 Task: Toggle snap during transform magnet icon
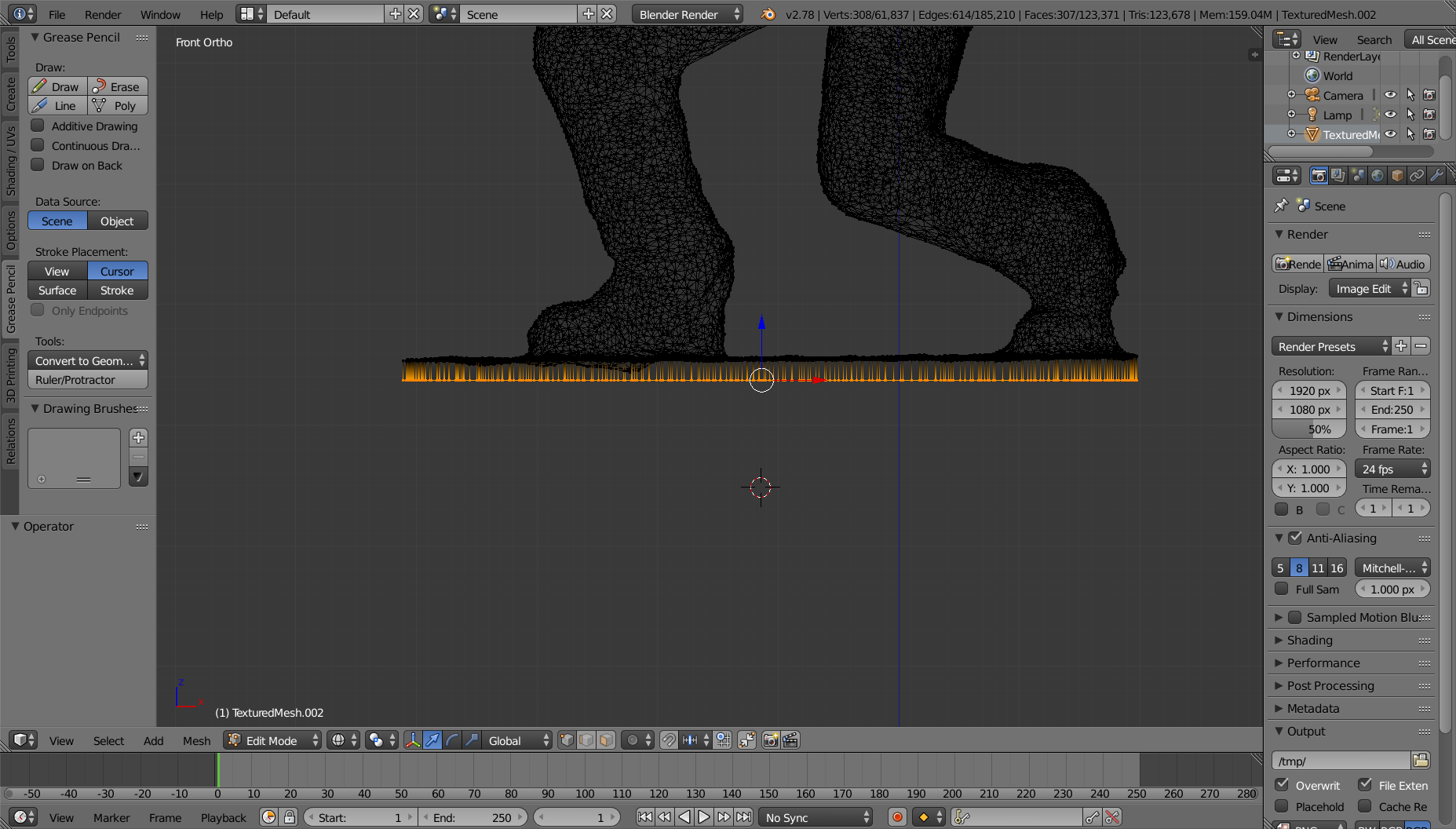(669, 740)
